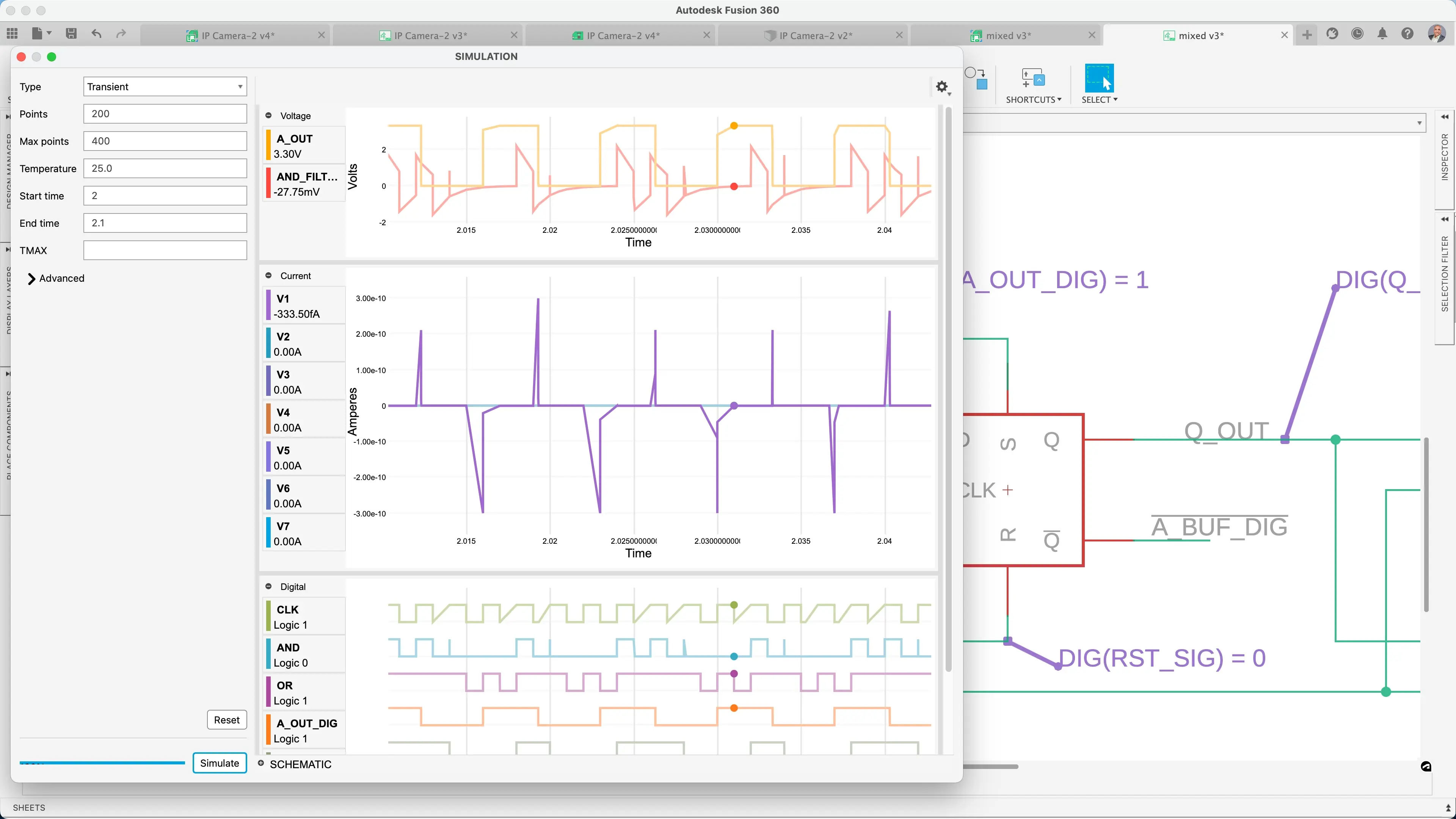
Task: Collapse the SELECTION FILTER panel arrows
Action: click(1445, 219)
